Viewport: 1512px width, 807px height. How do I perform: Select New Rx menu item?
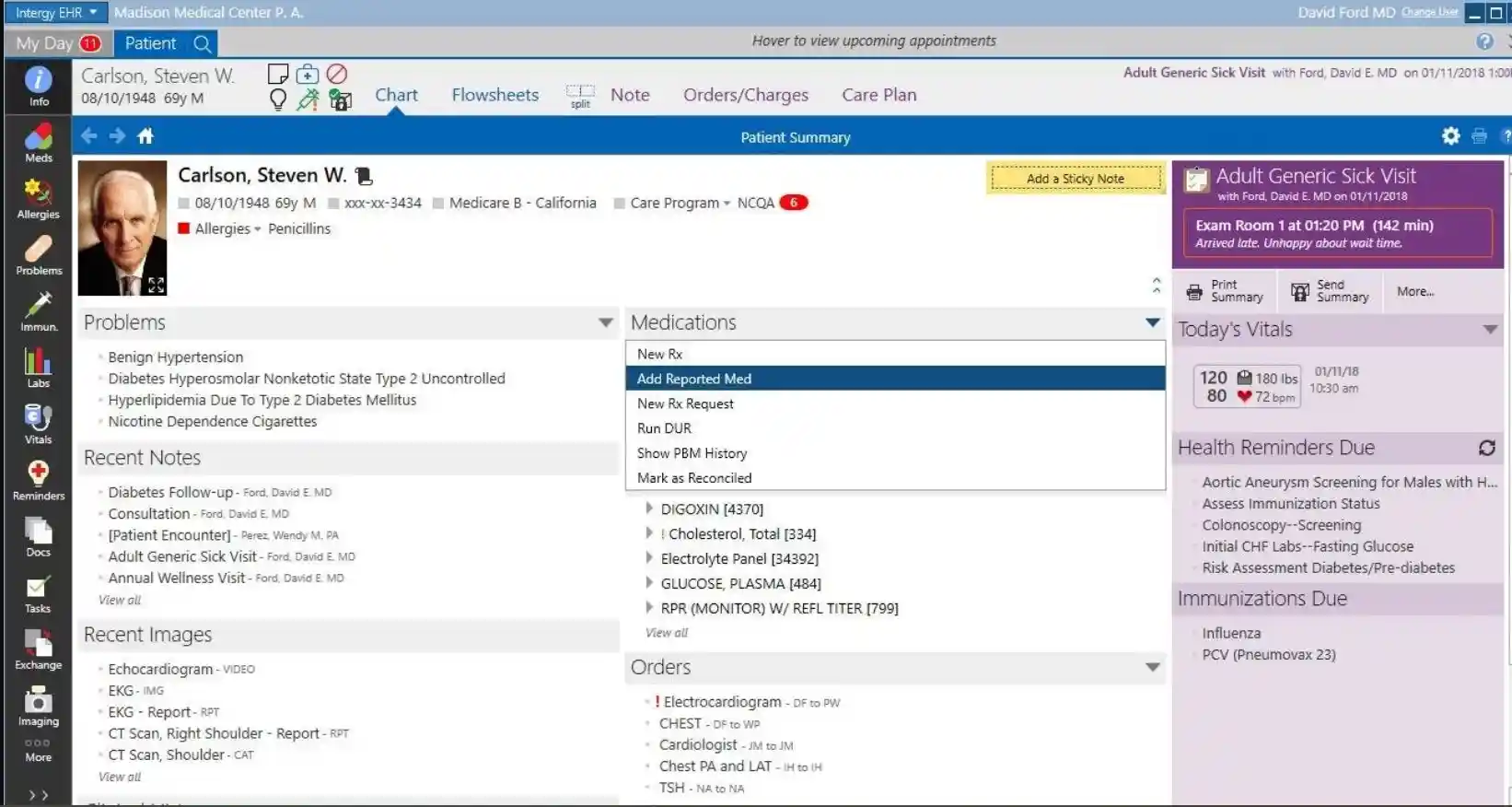[x=895, y=354]
